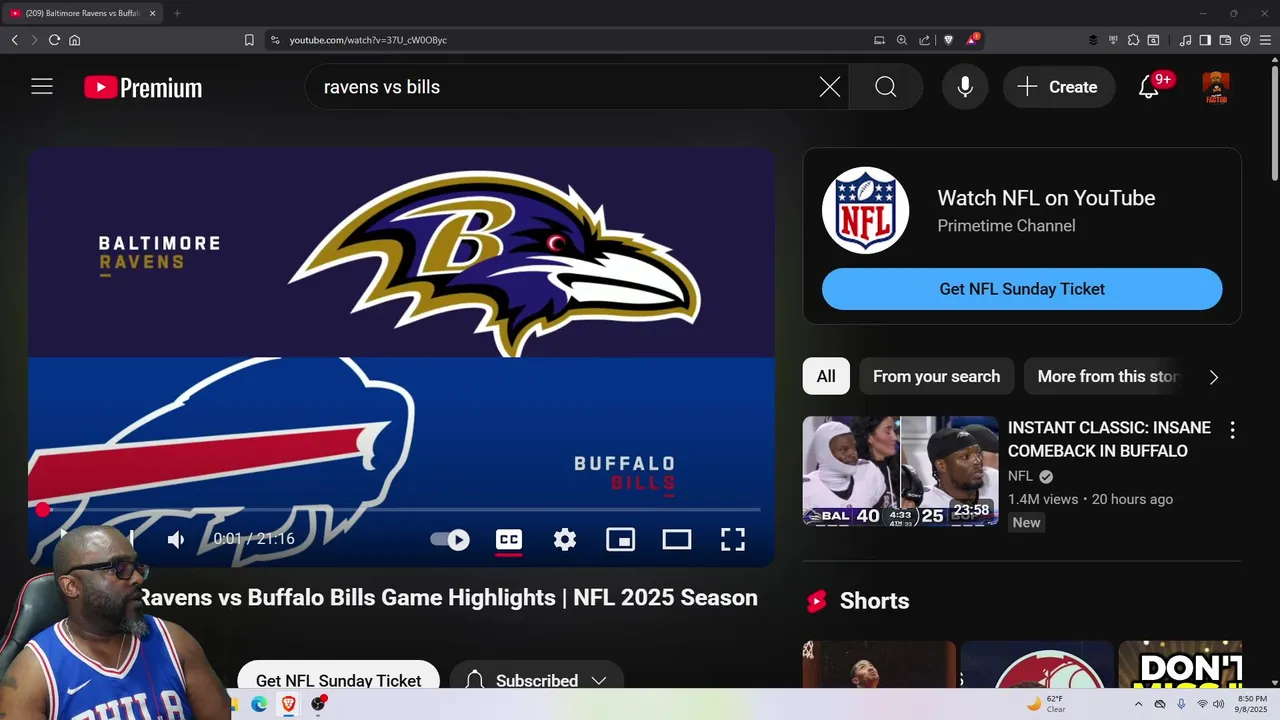Go to YouTube Premium home logo
This screenshot has height=720, width=1280.
click(143, 88)
